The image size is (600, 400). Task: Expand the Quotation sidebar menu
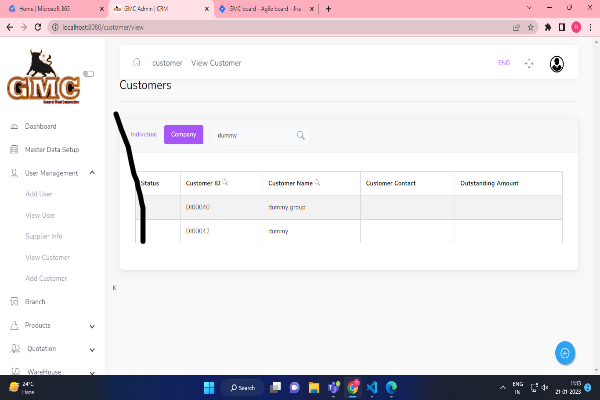[92, 349]
